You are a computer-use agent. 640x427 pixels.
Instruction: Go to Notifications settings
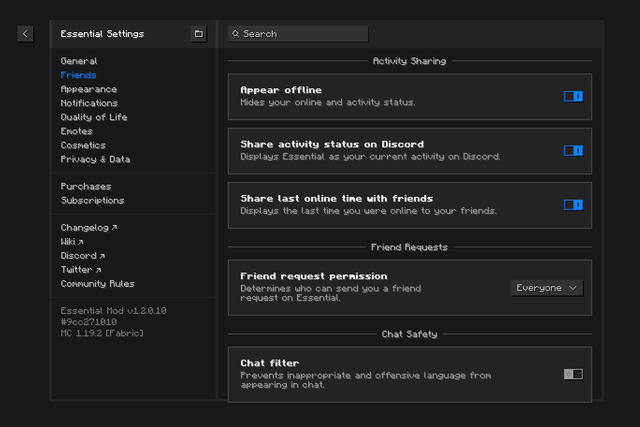[x=89, y=103]
